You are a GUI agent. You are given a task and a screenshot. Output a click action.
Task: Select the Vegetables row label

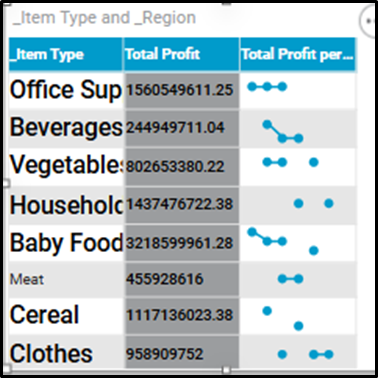click(66, 165)
